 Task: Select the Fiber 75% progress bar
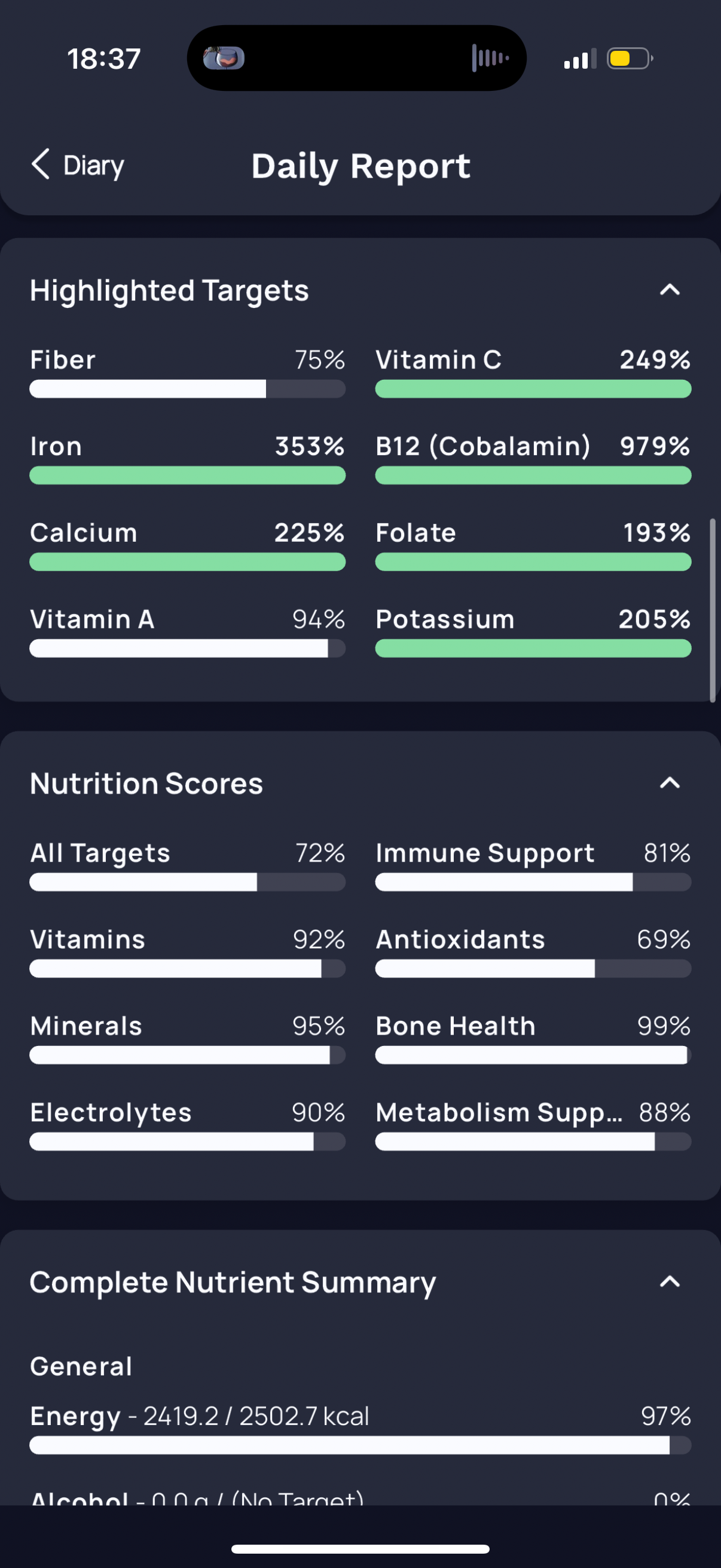187,389
